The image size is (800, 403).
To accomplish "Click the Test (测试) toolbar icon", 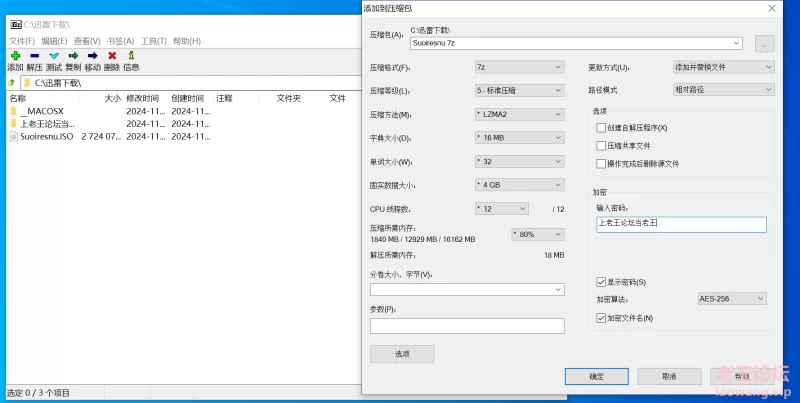I will (54, 56).
